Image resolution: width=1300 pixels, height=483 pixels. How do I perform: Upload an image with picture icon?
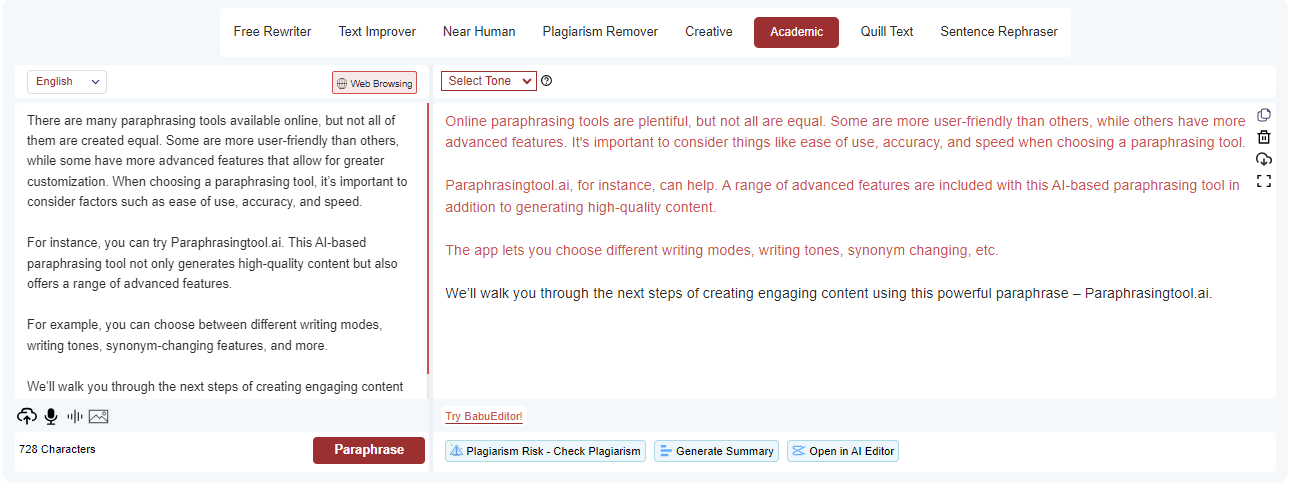click(x=98, y=417)
